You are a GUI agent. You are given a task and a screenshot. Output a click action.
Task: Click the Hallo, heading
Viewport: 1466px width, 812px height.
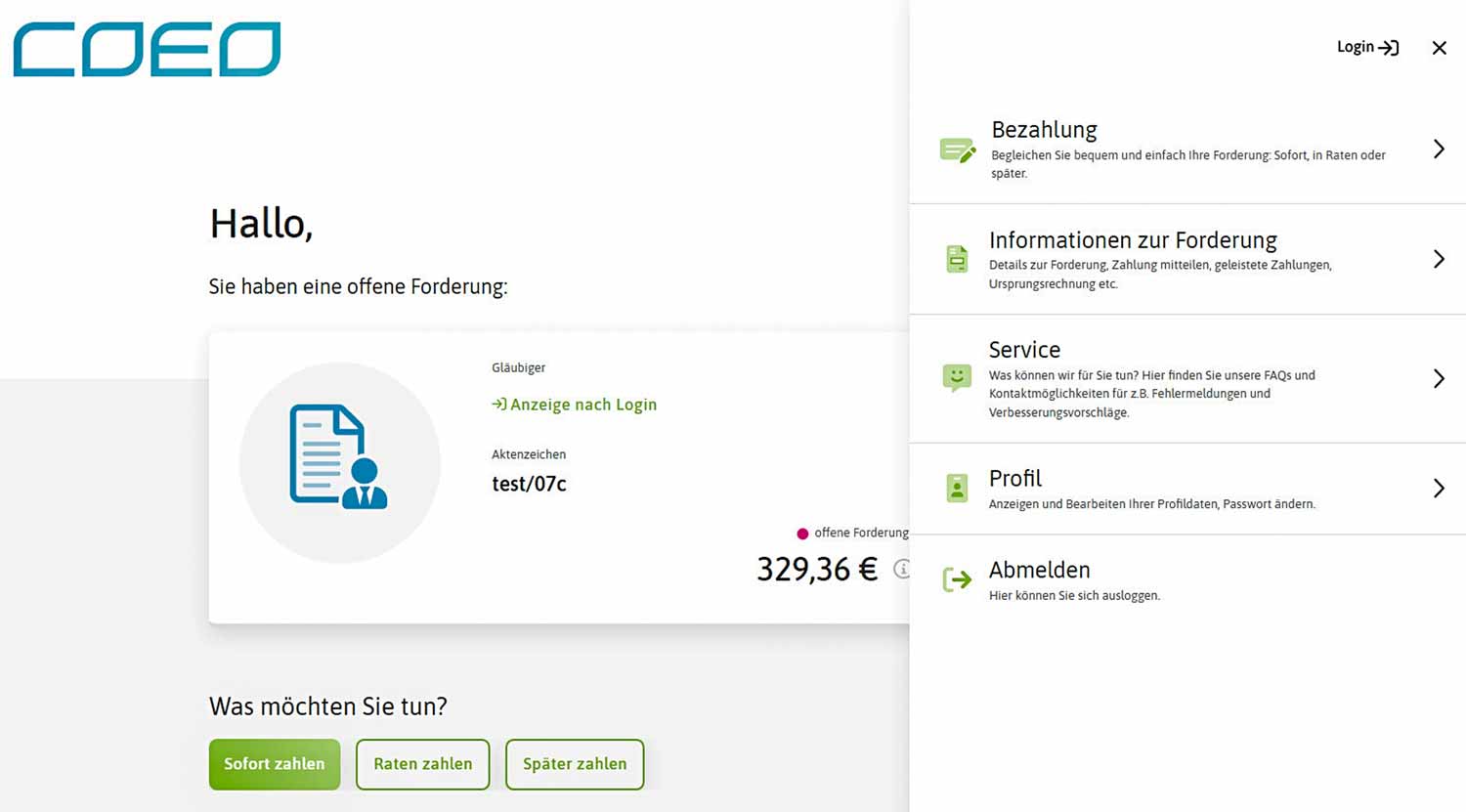[x=261, y=224]
